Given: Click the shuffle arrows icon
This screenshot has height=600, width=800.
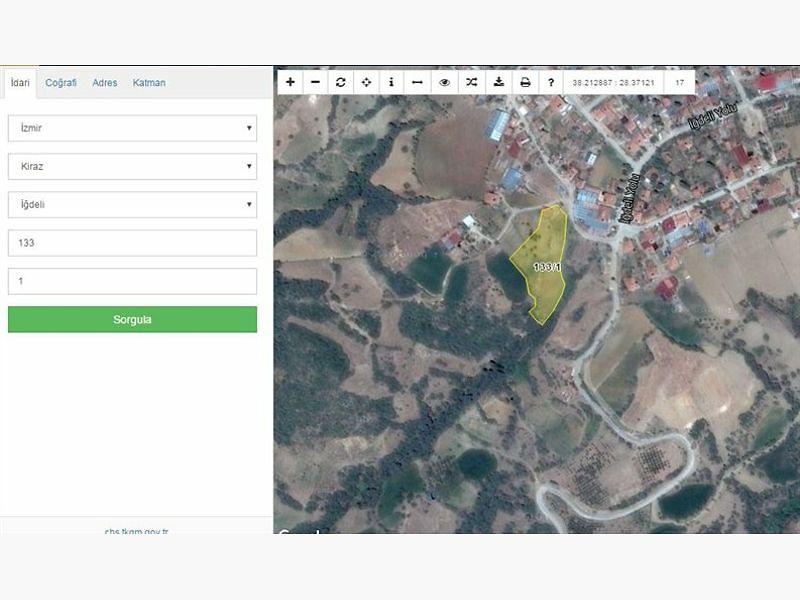Looking at the screenshot, I should point(471,82).
